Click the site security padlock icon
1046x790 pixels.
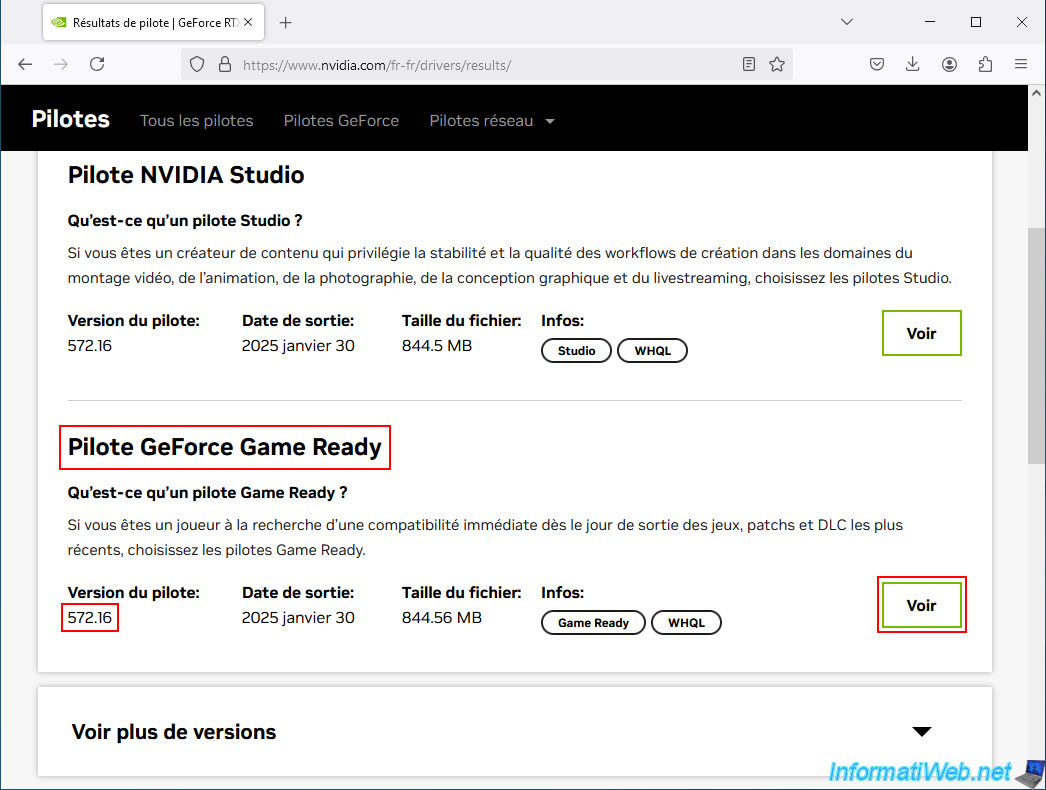[x=225, y=65]
